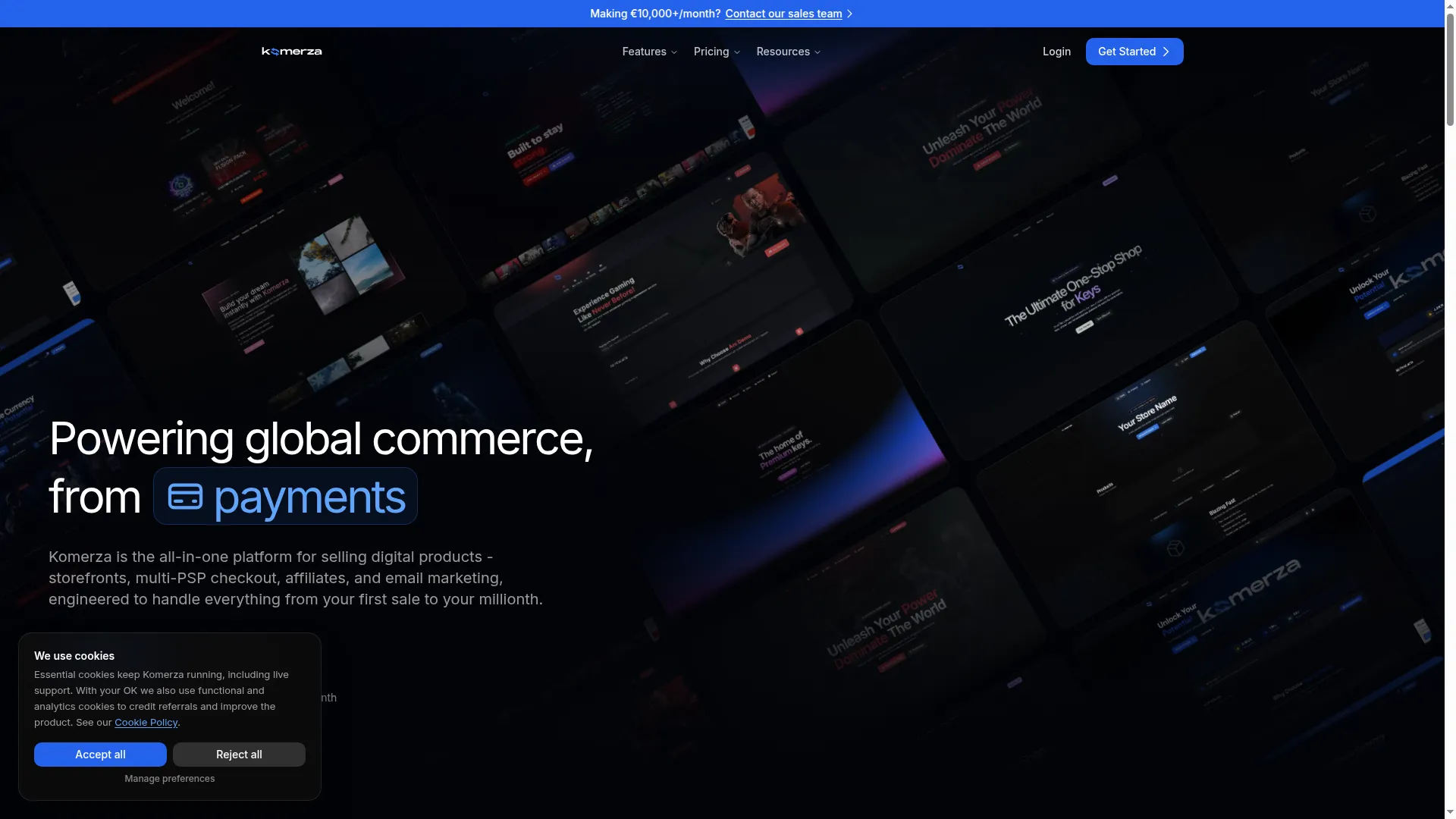Click the 'We use cookies' heading

tap(74, 656)
